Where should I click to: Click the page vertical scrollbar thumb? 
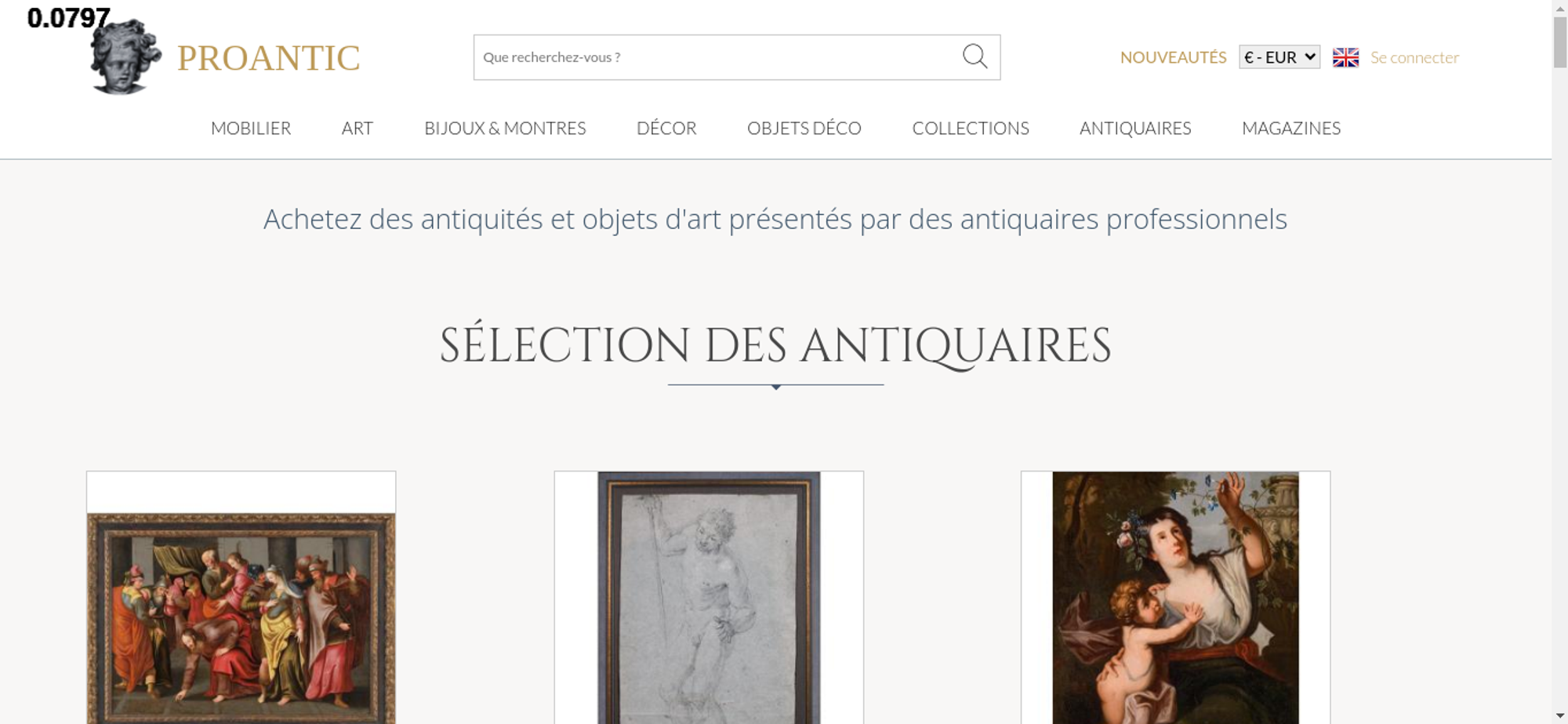tap(1560, 42)
